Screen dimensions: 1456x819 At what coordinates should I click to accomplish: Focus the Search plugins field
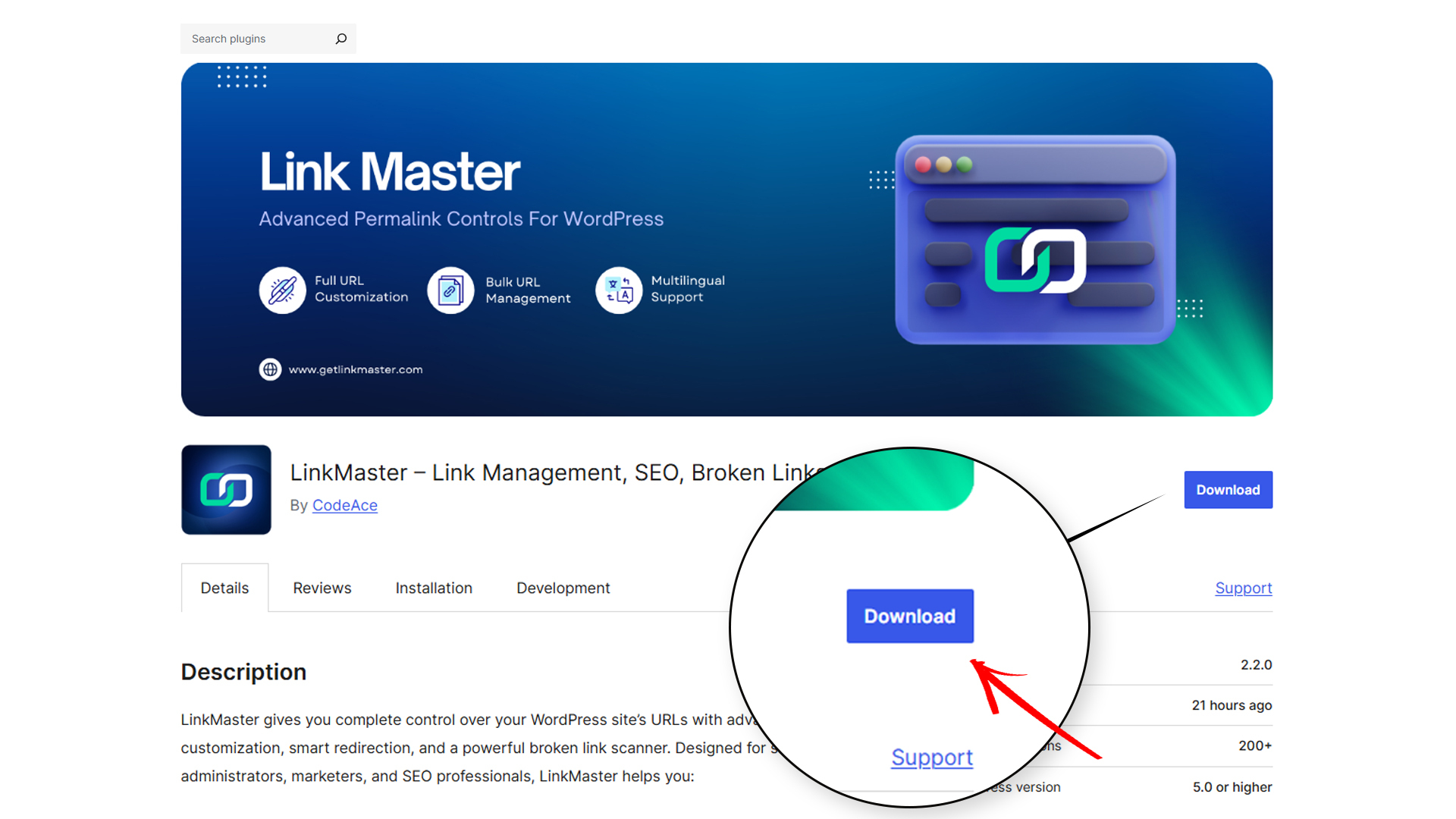point(268,39)
